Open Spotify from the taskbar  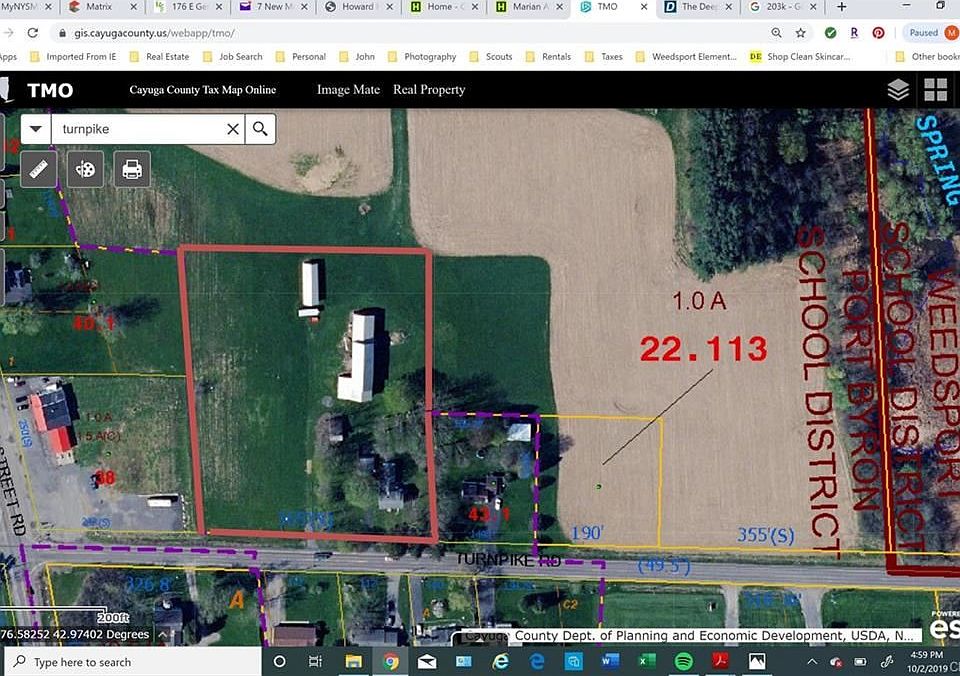[683, 661]
